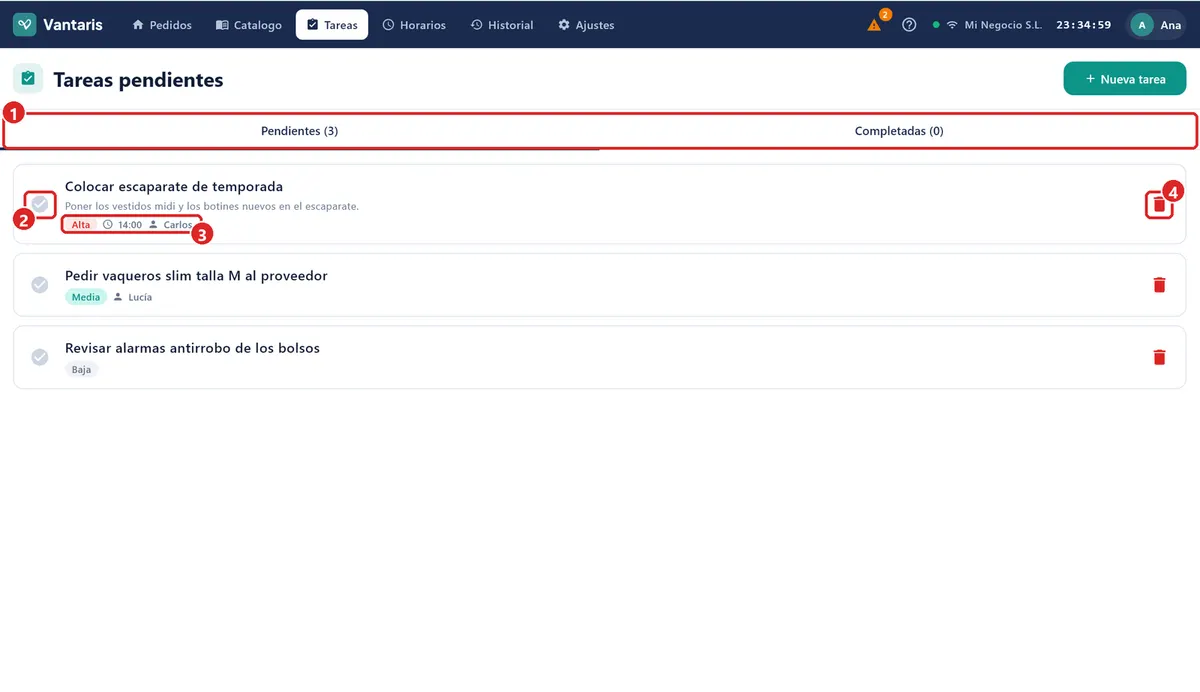Open the Horarios page

(414, 25)
